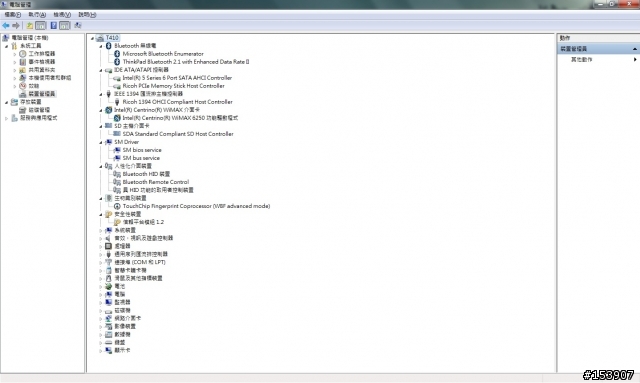Click the 智慧卡讀卡機 smart card reader icon

[x=109, y=270]
